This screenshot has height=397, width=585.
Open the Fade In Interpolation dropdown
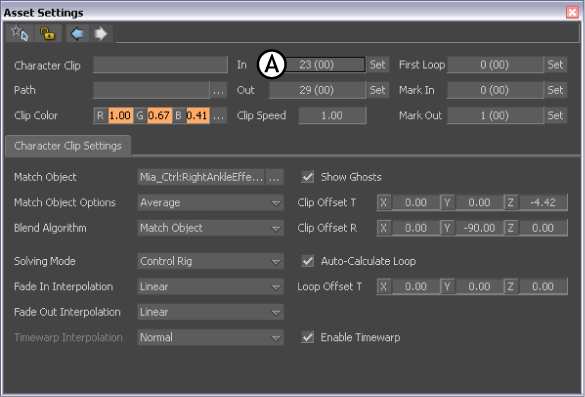(210, 287)
